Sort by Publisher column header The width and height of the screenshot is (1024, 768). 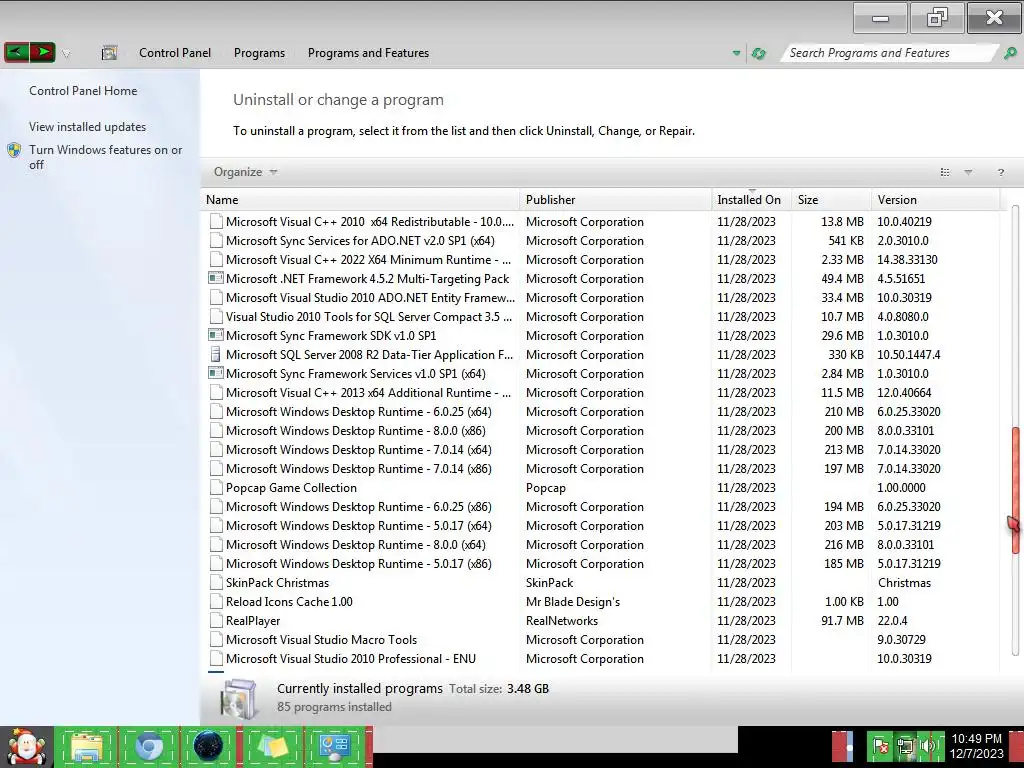click(616, 200)
